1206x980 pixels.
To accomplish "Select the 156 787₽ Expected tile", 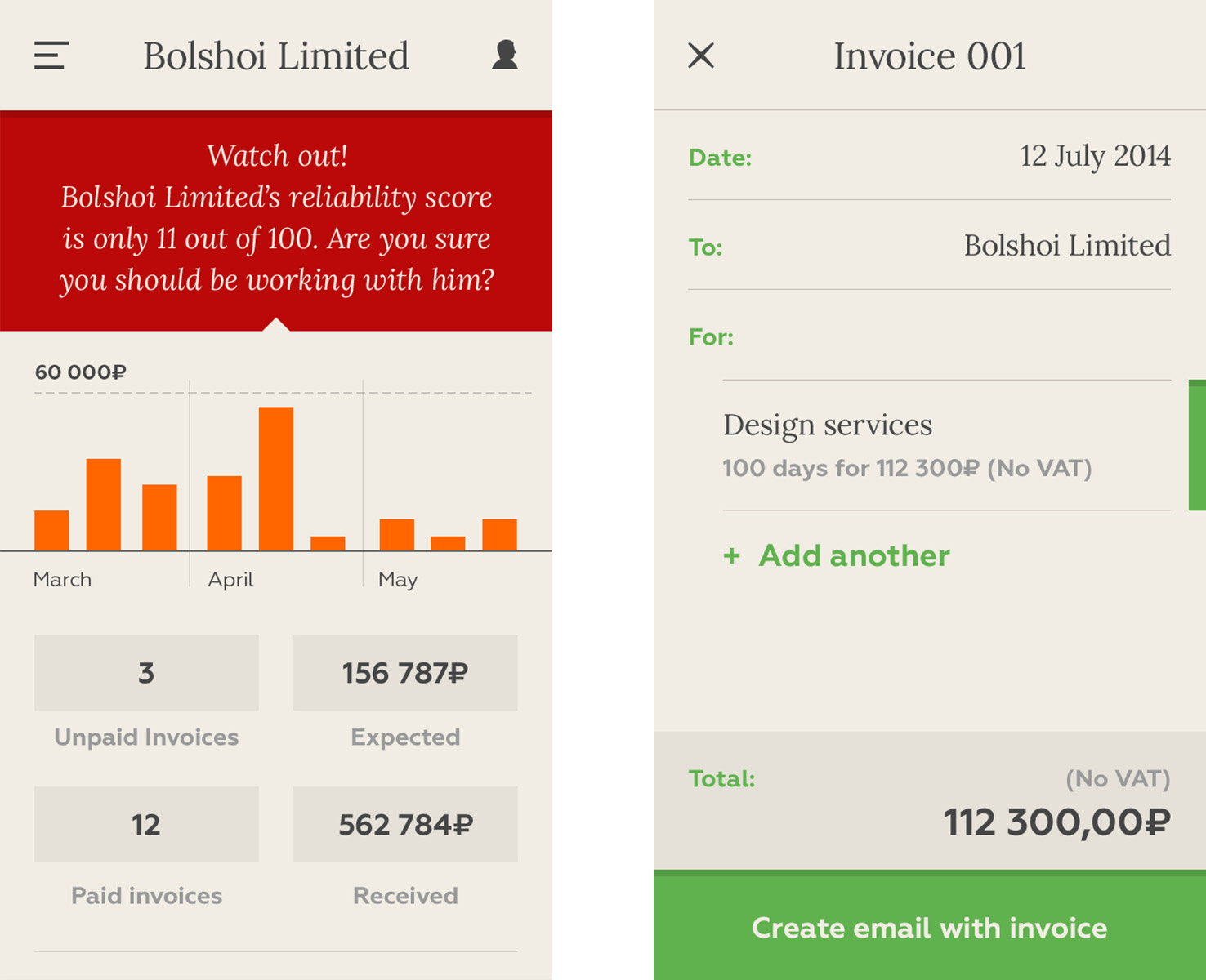I will point(405,673).
